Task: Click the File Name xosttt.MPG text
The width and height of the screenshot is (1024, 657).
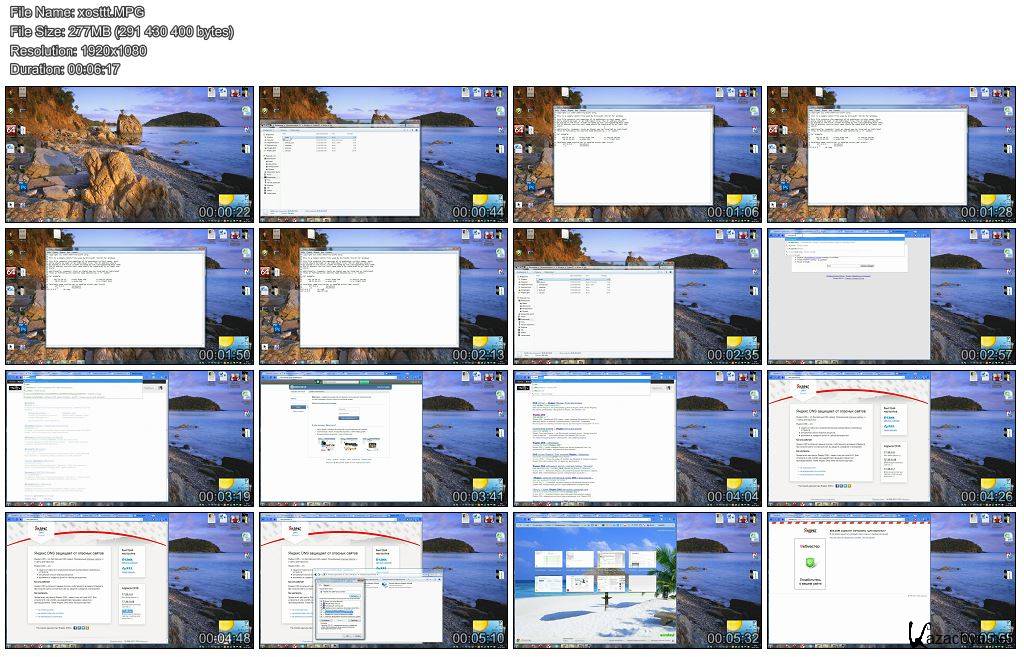Action: pos(77,12)
